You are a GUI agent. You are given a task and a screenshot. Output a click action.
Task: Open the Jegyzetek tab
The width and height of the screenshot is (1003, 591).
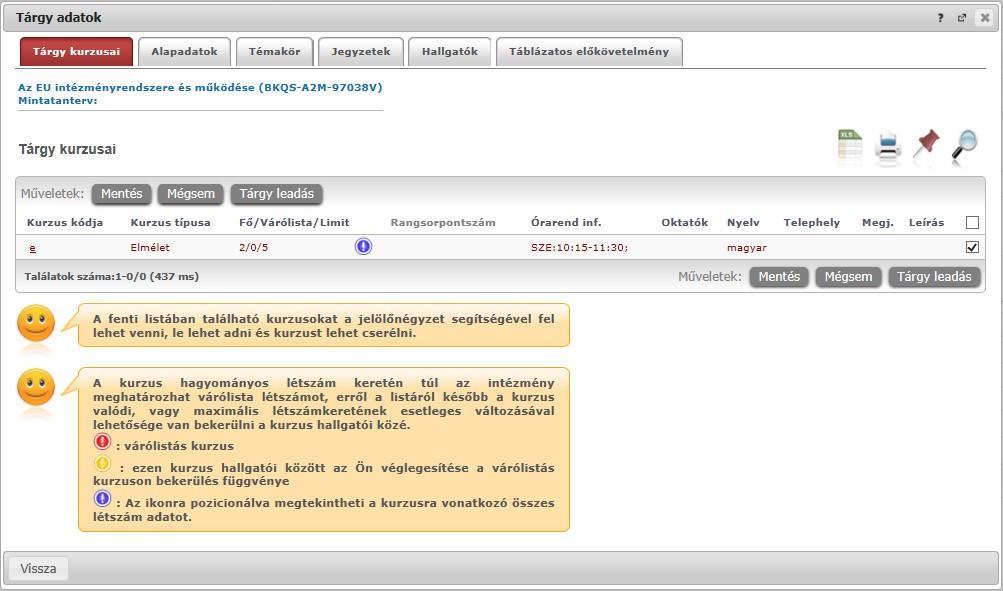click(x=361, y=52)
